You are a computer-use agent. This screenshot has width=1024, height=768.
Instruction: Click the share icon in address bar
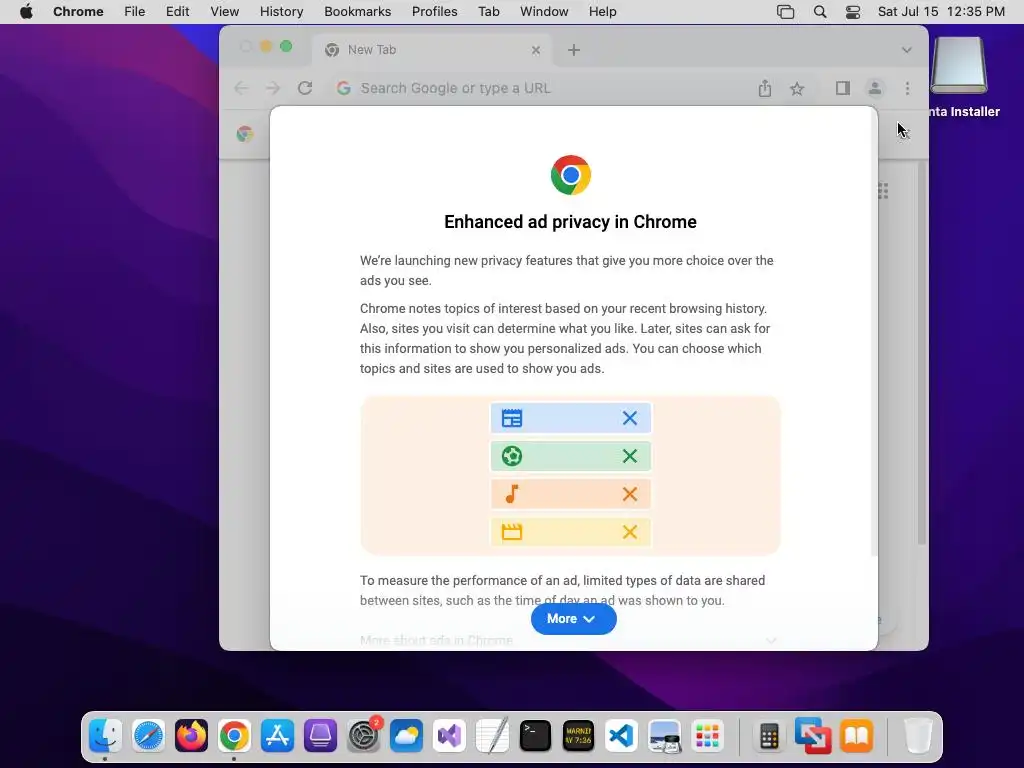pyautogui.click(x=765, y=88)
